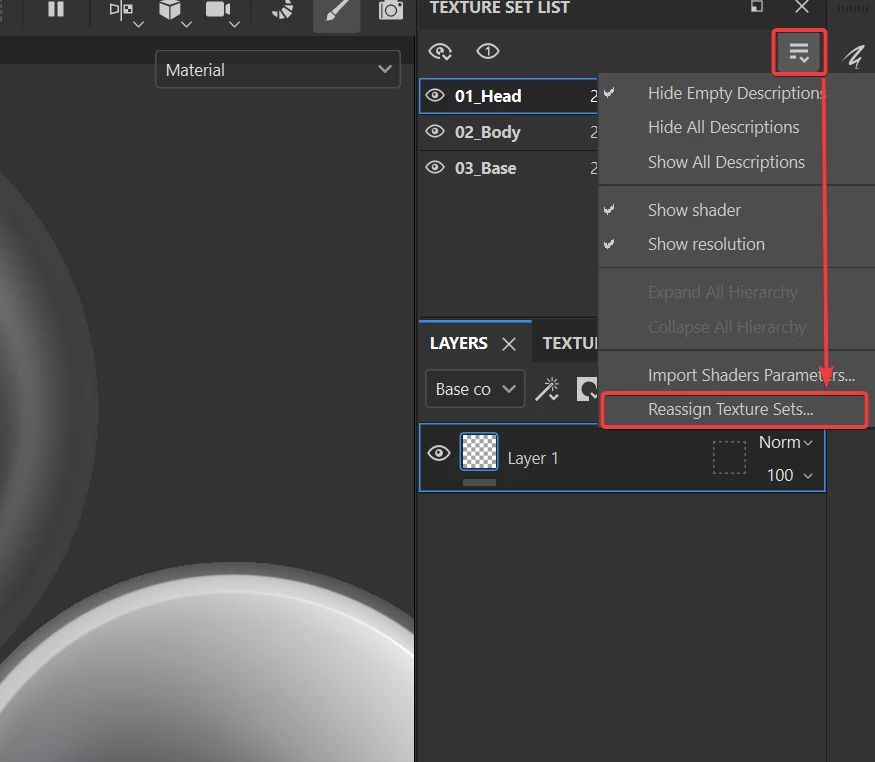Toggle the Show resolution menu option
Image resolution: width=875 pixels, height=762 pixels.
[x=737, y=244]
